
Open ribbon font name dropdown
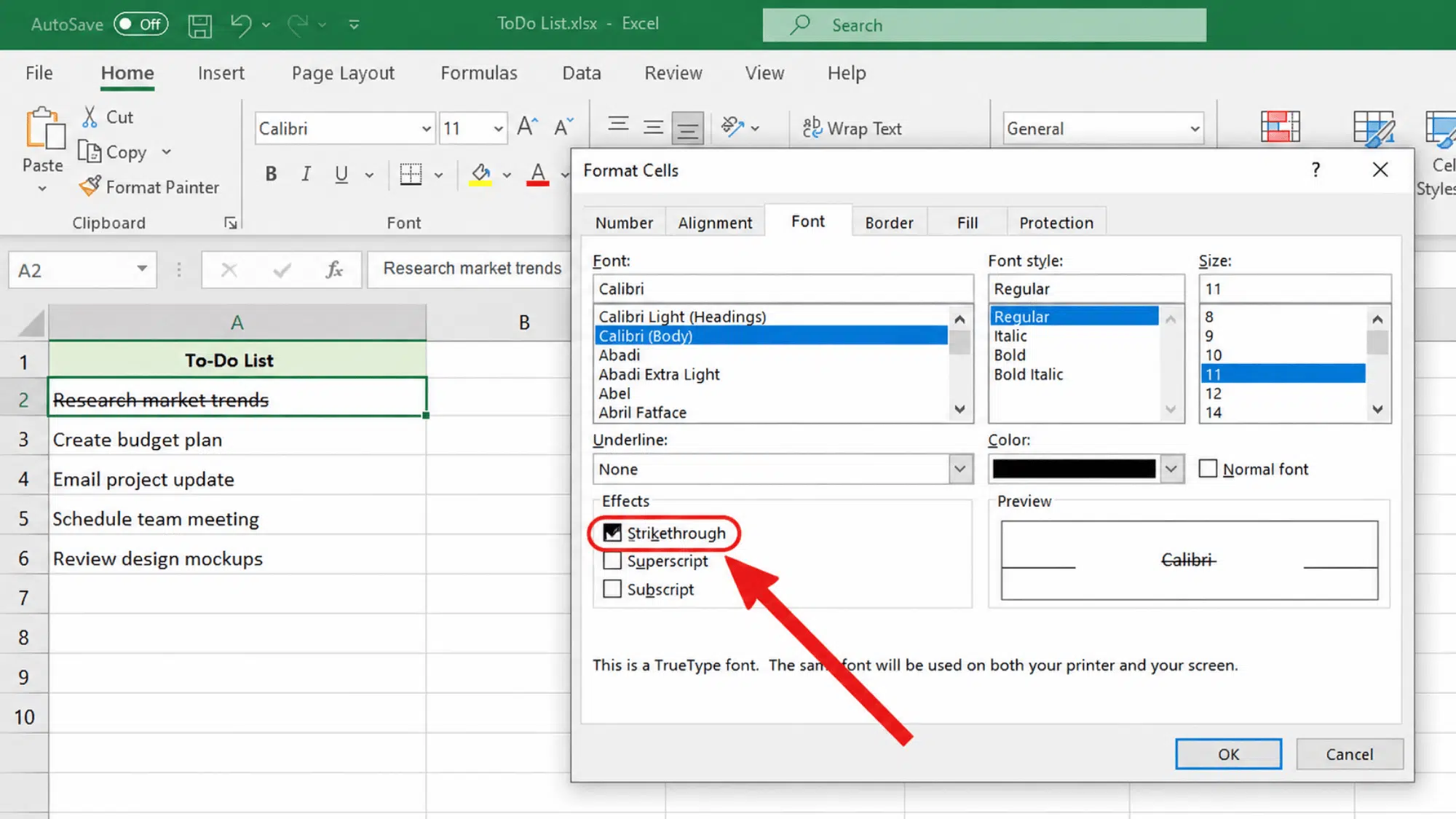(427, 129)
